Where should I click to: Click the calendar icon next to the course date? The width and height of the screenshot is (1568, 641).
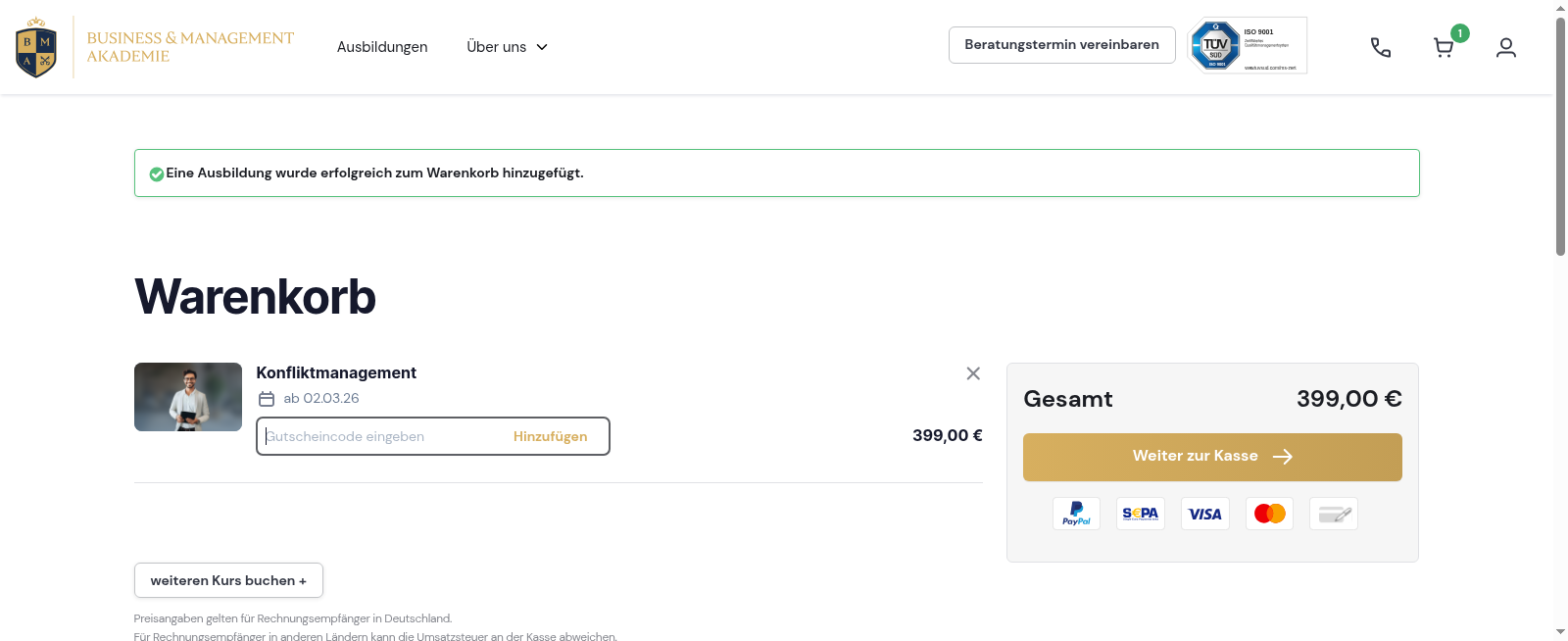click(x=266, y=398)
